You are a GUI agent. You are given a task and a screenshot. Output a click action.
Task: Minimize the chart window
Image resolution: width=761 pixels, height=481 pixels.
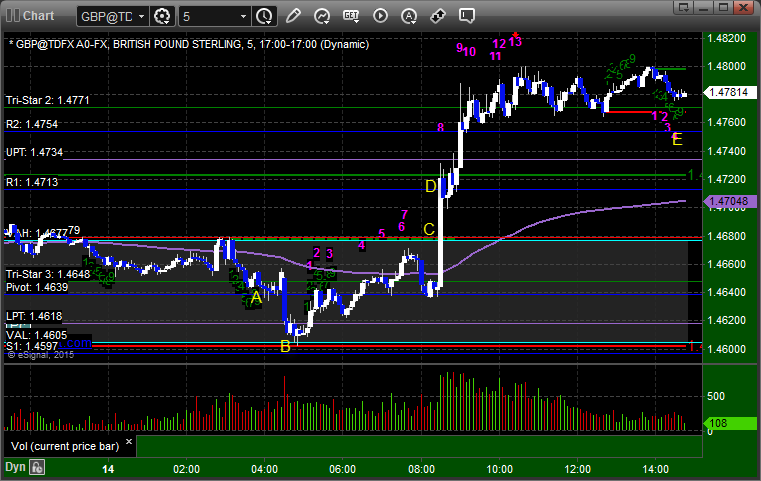pyautogui.click(x=704, y=7)
